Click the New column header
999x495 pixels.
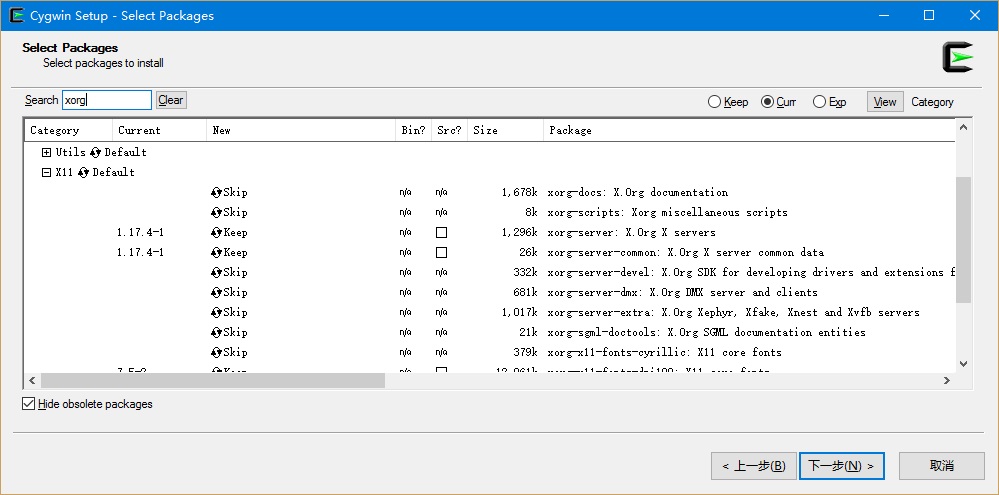[301, 130]
